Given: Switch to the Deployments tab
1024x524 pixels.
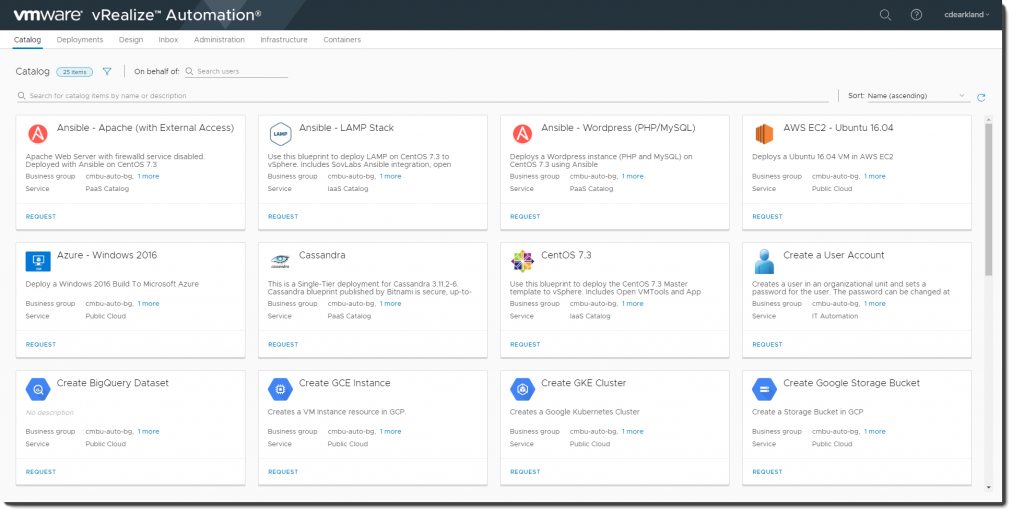Looking at the screenshot, I should [80, 40].
